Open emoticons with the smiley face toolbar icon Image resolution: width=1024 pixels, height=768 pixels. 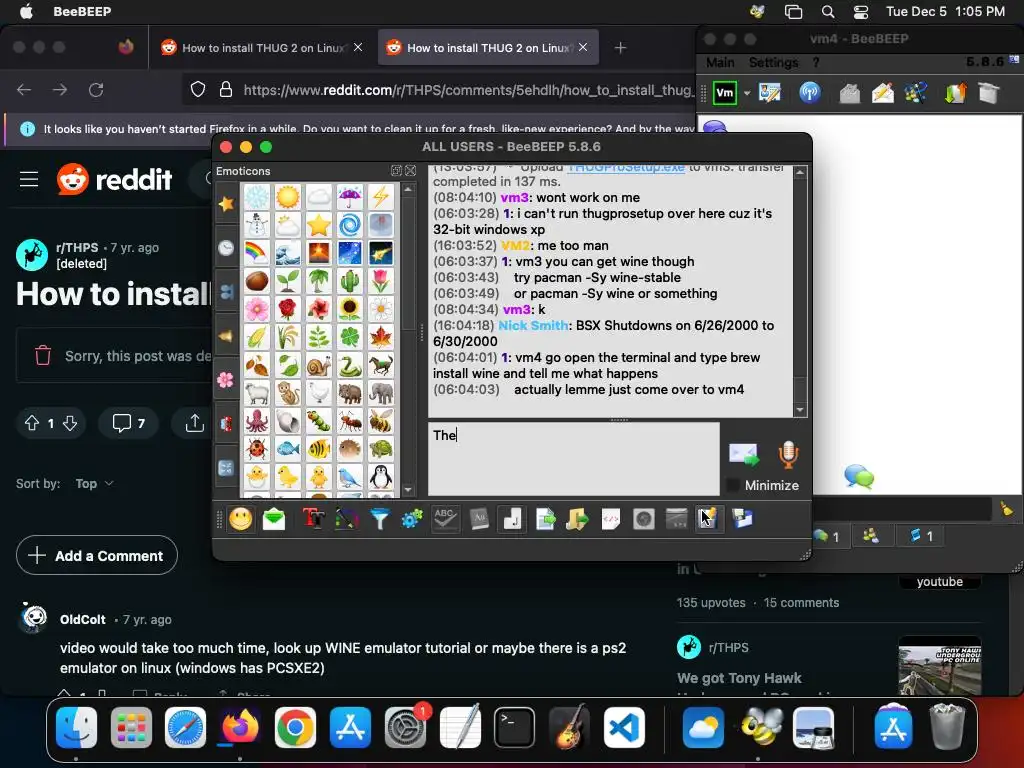[240, 519]
